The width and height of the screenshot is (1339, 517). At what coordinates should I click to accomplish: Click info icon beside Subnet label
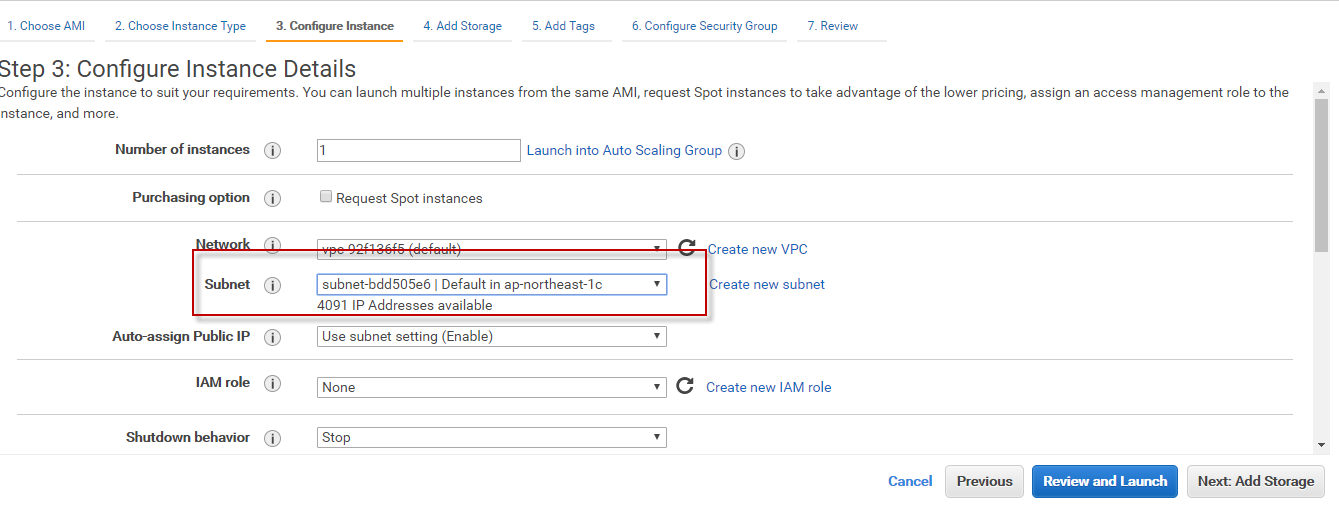click(272, 285)
